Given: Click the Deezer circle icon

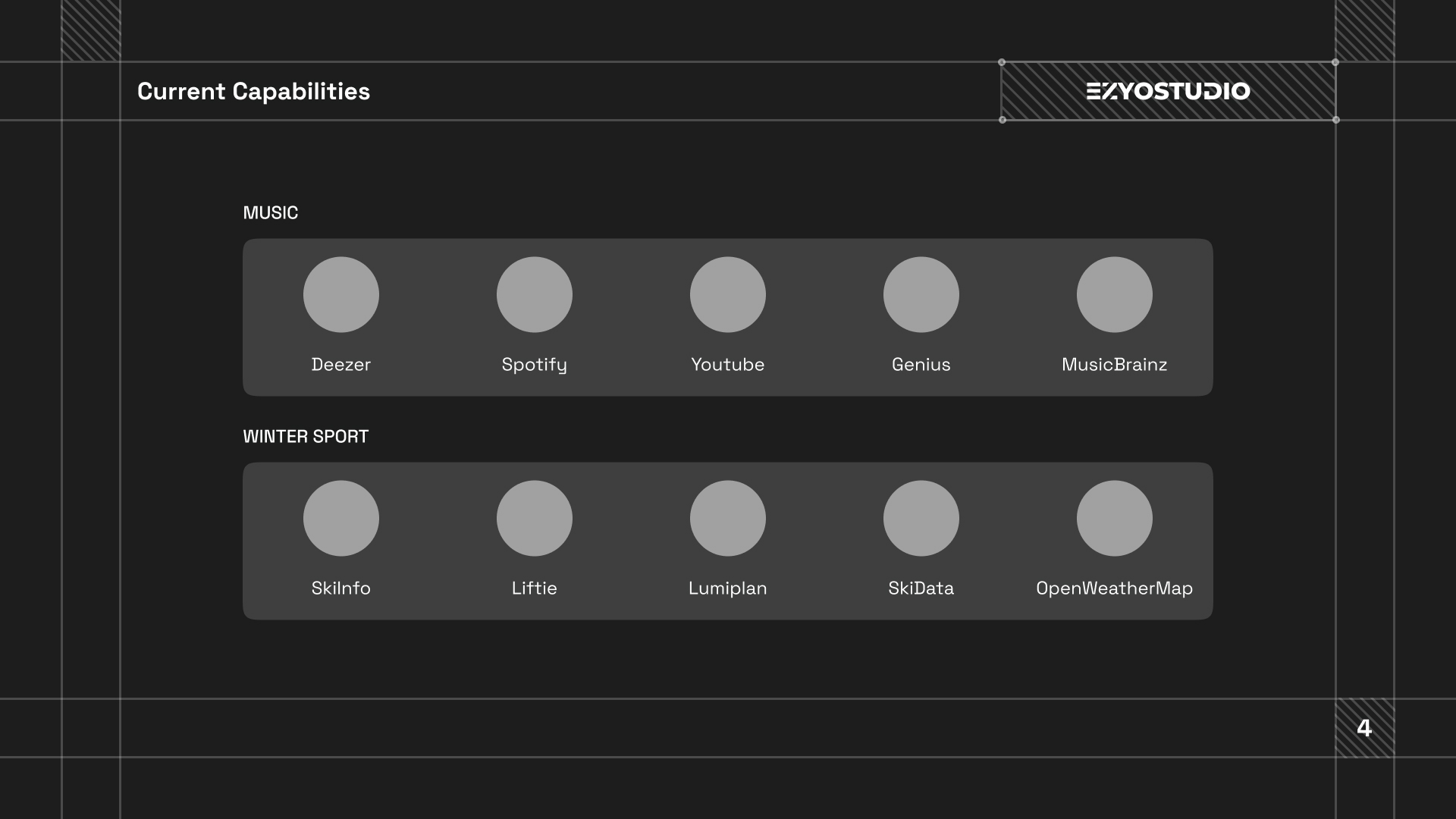Looking at the screenshot, I should coord(340,294).
